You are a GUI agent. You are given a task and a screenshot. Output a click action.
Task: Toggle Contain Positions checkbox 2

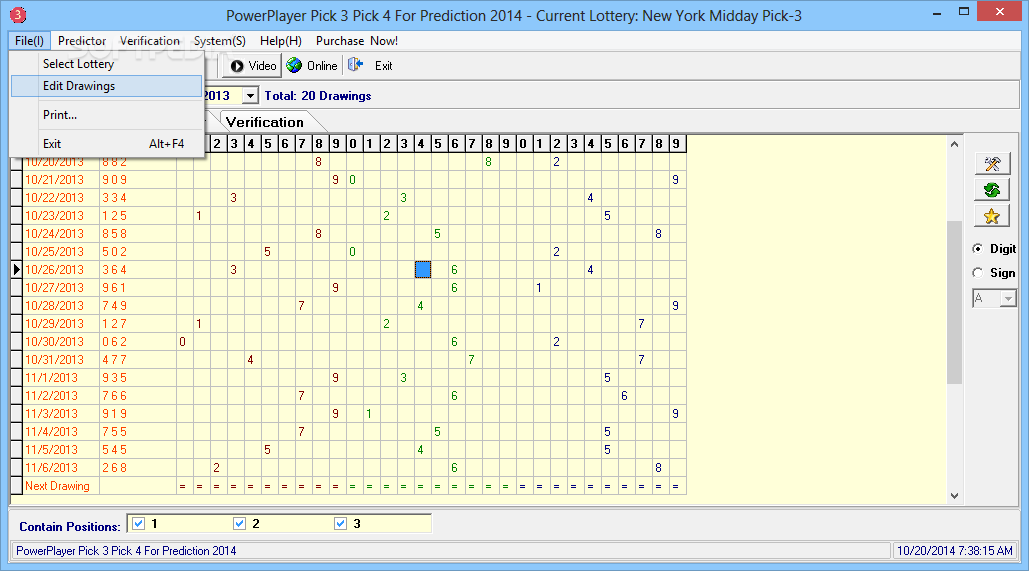pyautogui.click(x=240, y=523)
